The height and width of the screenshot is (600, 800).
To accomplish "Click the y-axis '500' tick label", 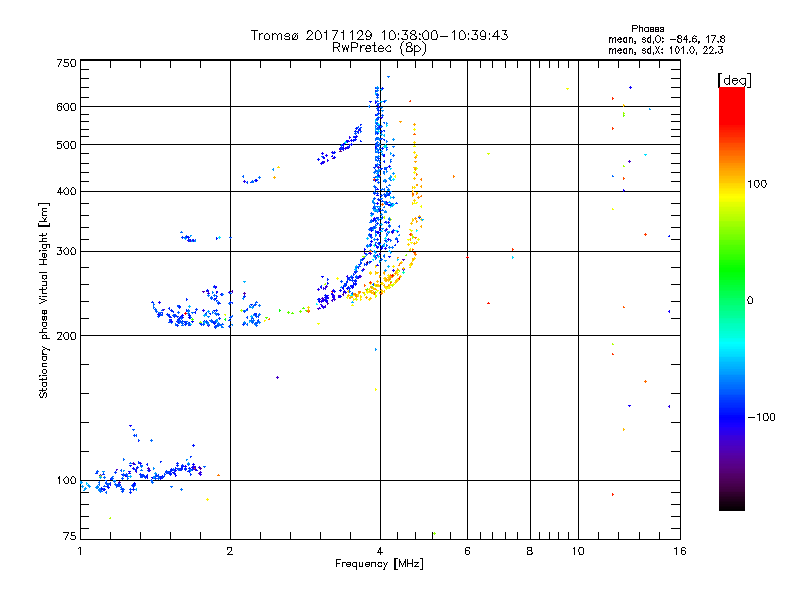I will (x=66, y=145).
